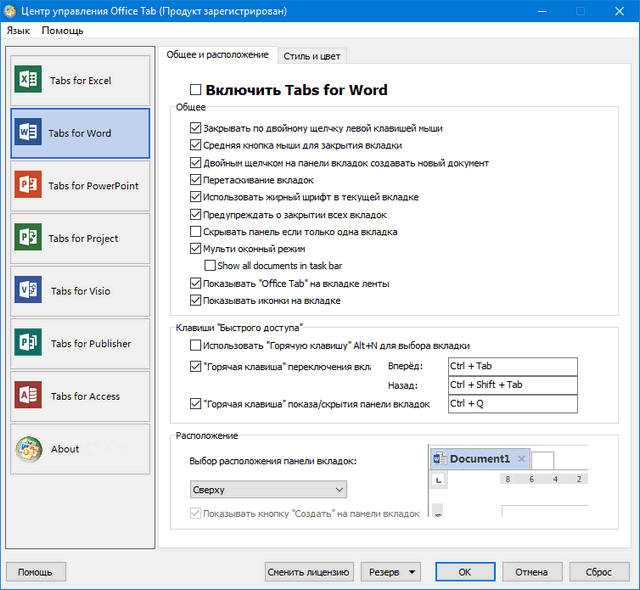Image resolution: width=640 pixels, height=590 pixels.
Task: Click the Сброс button
Action: click(x=599, y=572)
